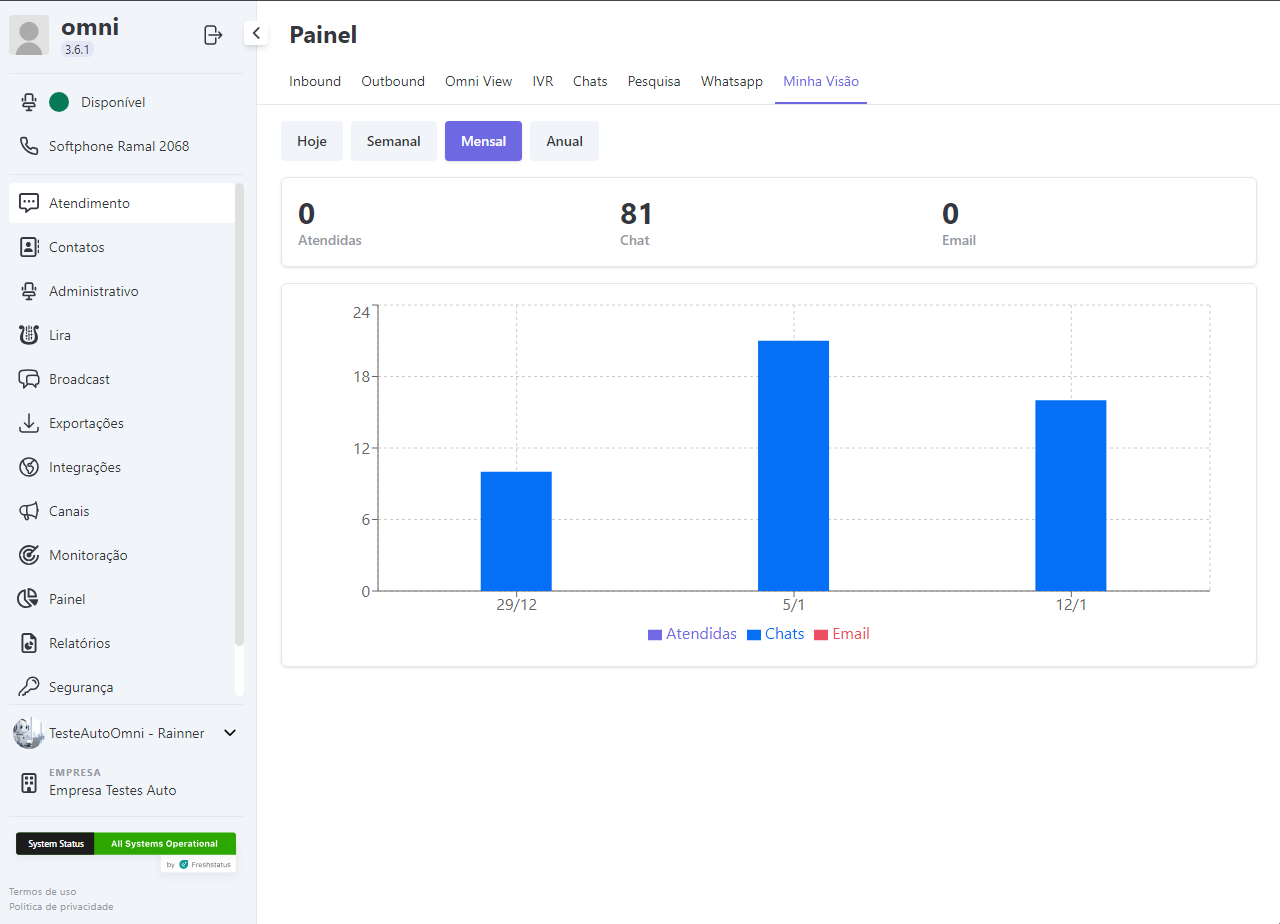1280x924 pixels.
Task: Click the Broadcast chat bubbles icon
Action: [x=29, y=379]
